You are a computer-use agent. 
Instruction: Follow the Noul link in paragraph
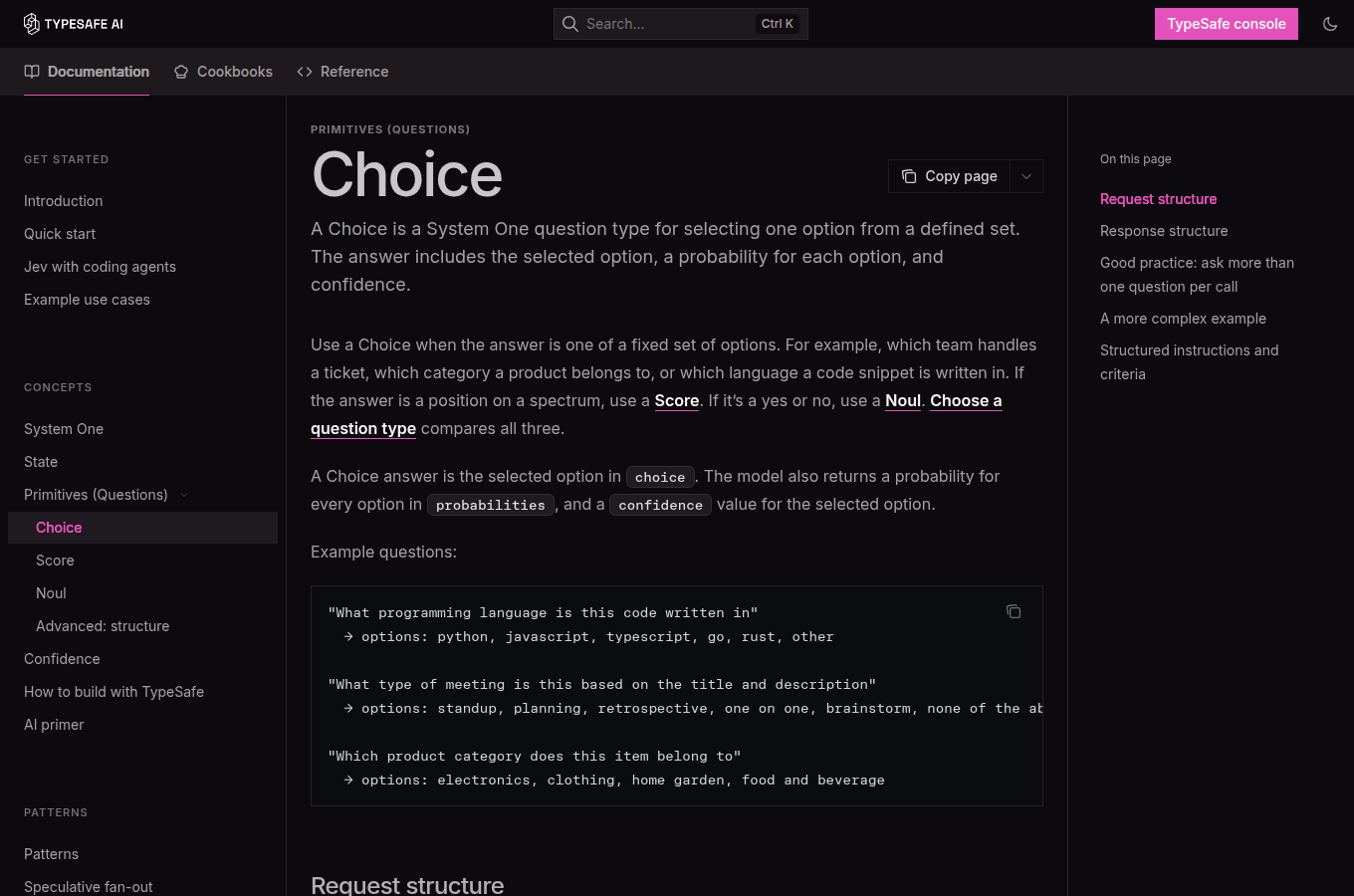[903, 400]
